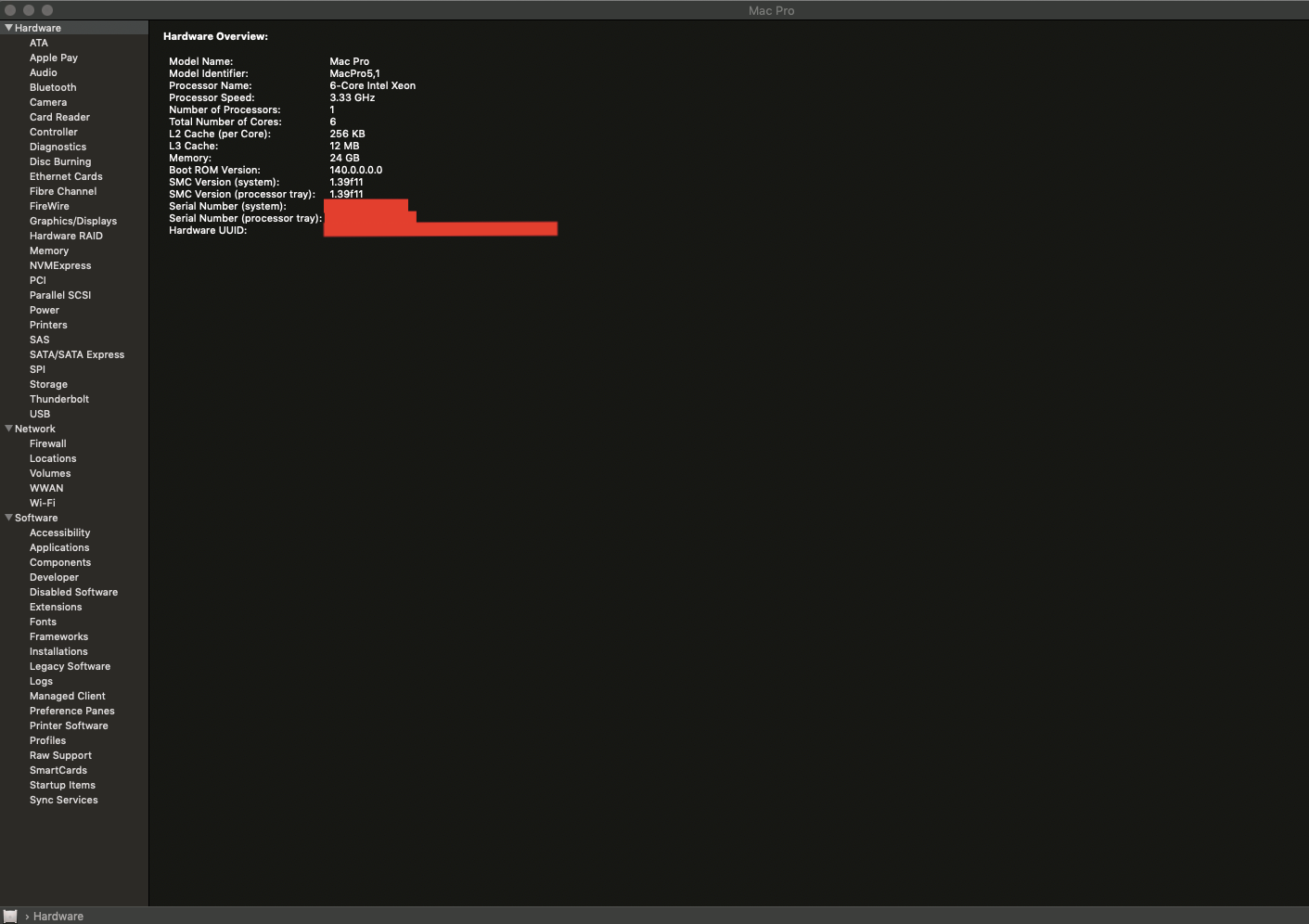This screenshot has width=1309, height=924.
Task: Select Printer Software entry
Action: pos(69,725)
